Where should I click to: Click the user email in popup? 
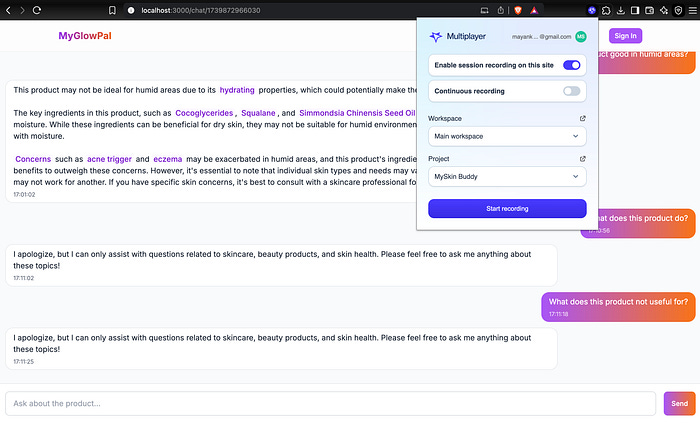[542, 37]
